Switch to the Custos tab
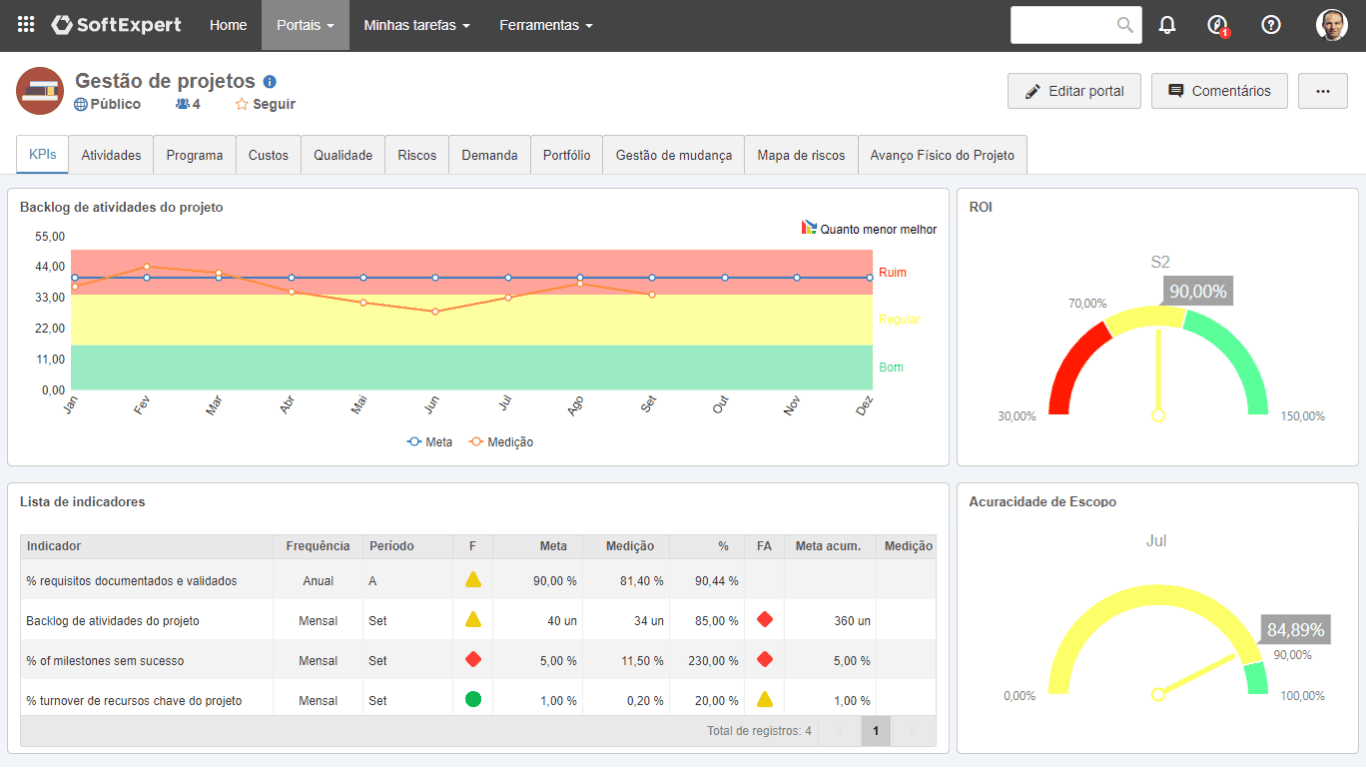The image size is (1366, 768). [268, 155]
